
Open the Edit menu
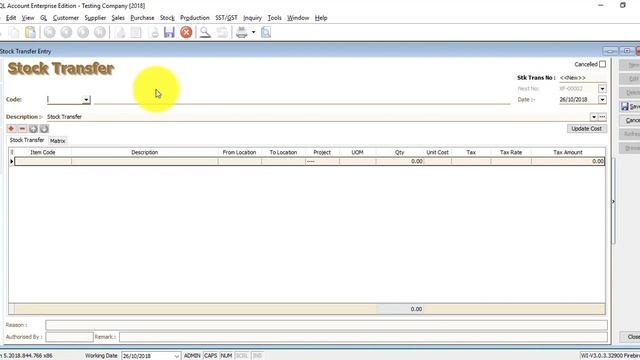click(x=11, y=18)
